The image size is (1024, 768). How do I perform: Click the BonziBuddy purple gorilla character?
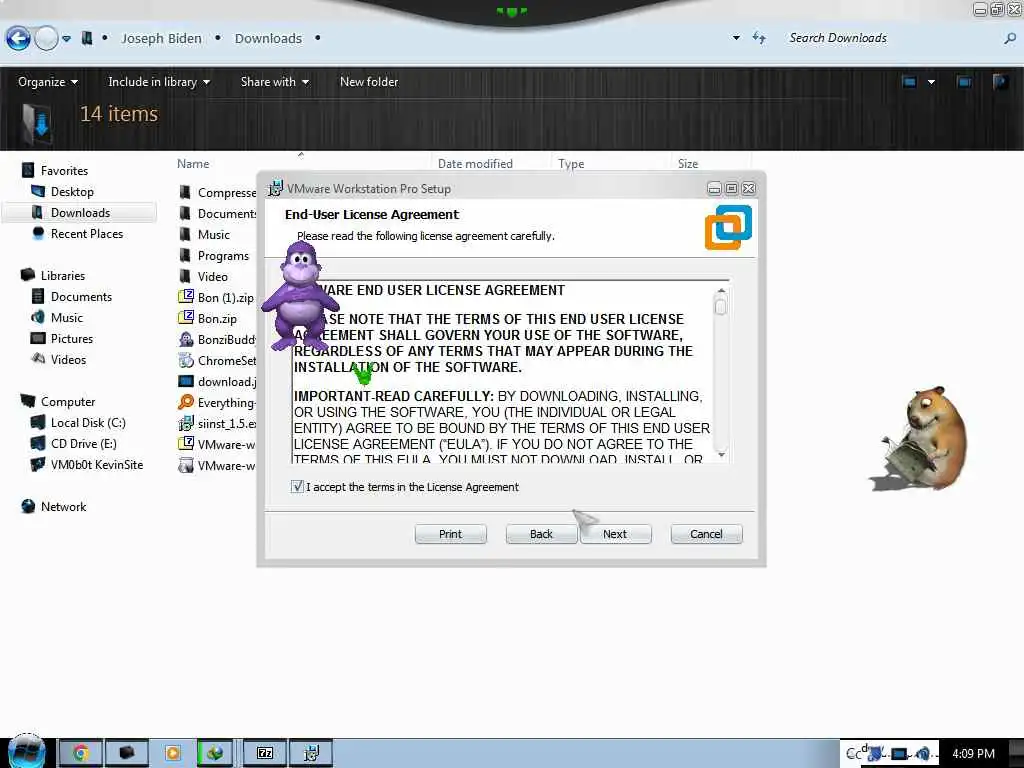tap(300, 295)
